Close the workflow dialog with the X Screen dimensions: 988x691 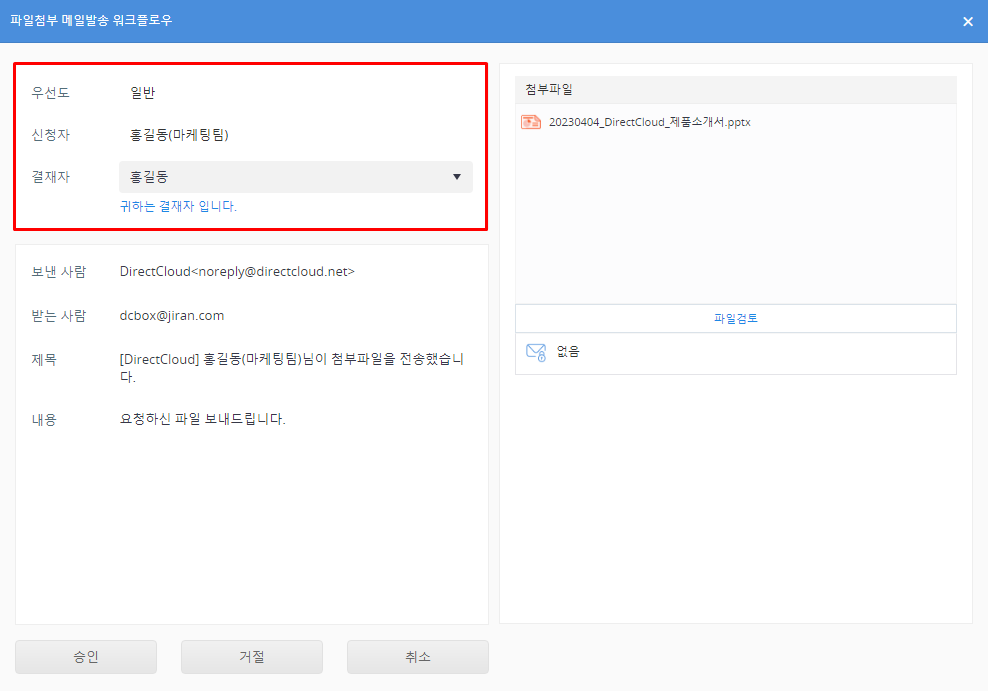[967, 22]
